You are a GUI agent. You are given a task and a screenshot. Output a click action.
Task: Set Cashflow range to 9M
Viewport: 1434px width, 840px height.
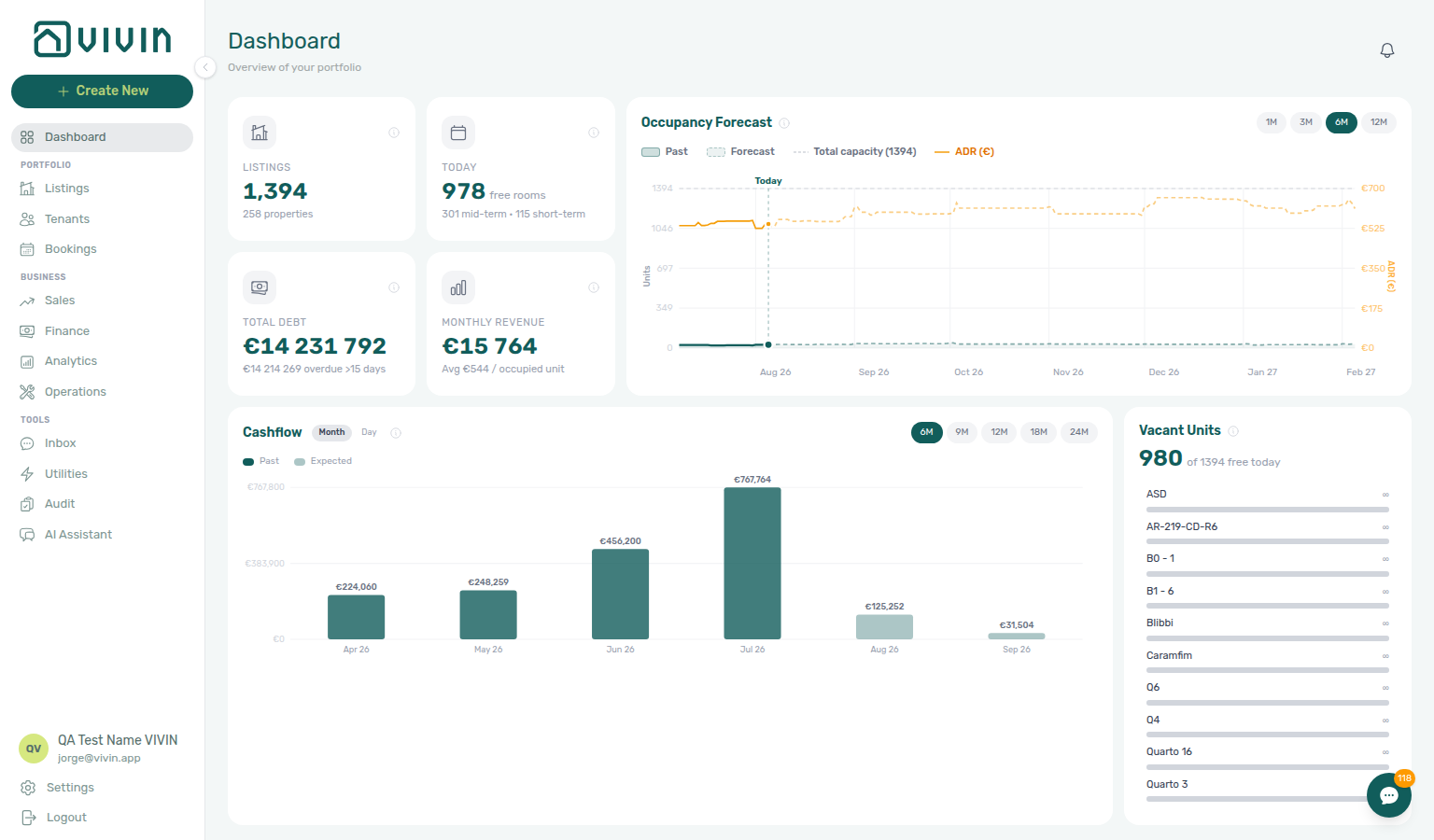[x=962, y=432]
